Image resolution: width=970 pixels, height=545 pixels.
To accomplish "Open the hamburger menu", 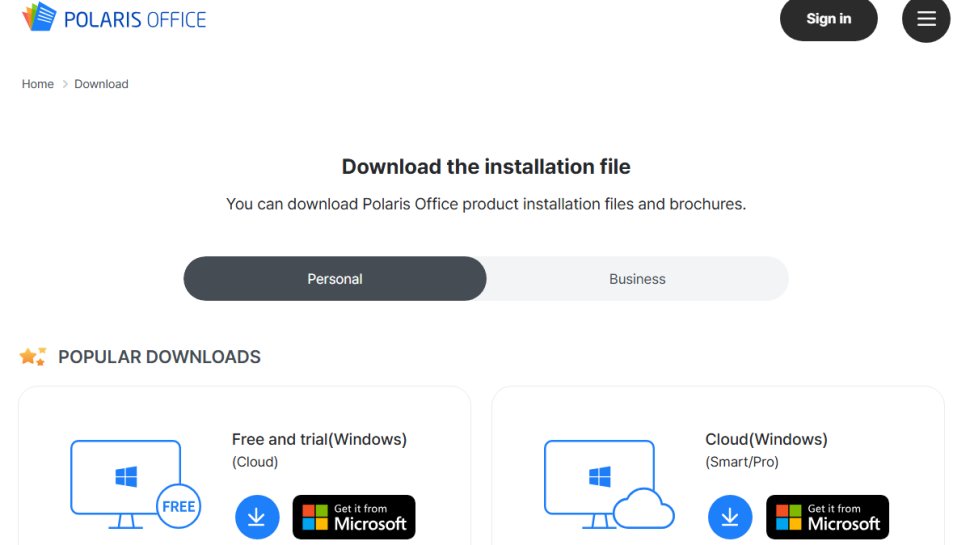I will coord(925,19).
